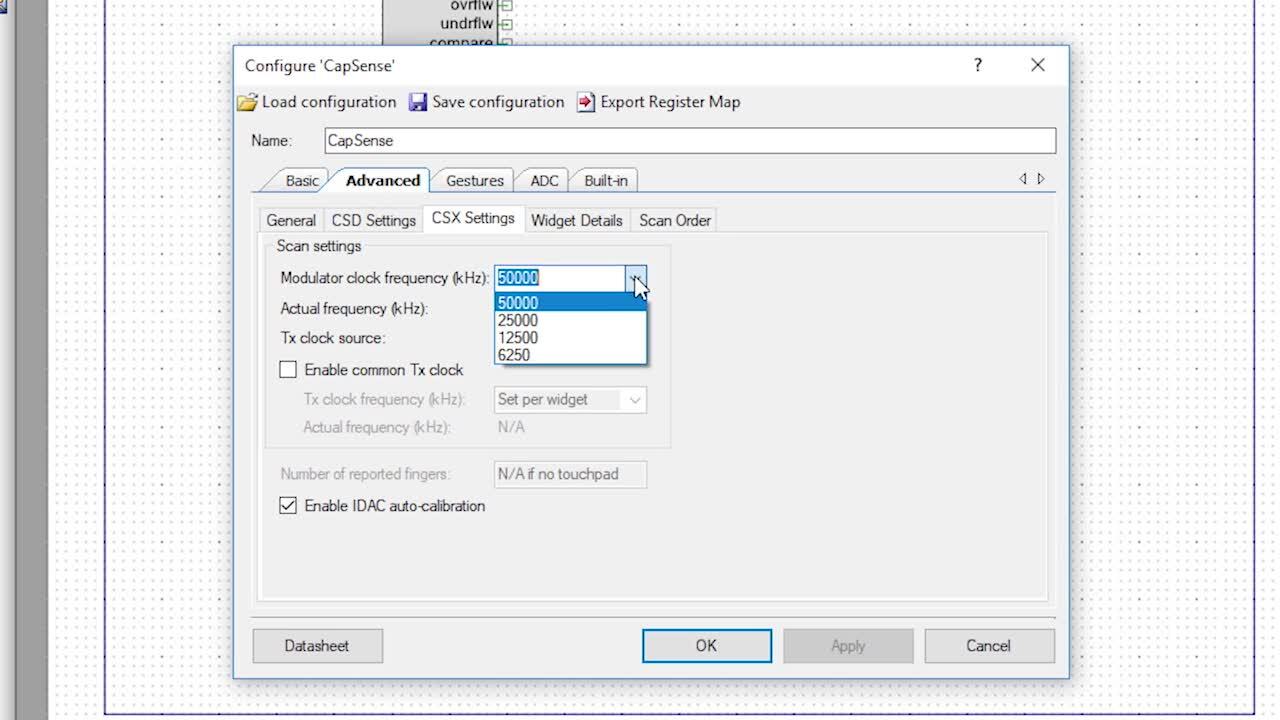Image resolution: width=1280 pixels, height=720 pixels.
Task: Click the Save configuration disk icon
Action: point(418,102)
